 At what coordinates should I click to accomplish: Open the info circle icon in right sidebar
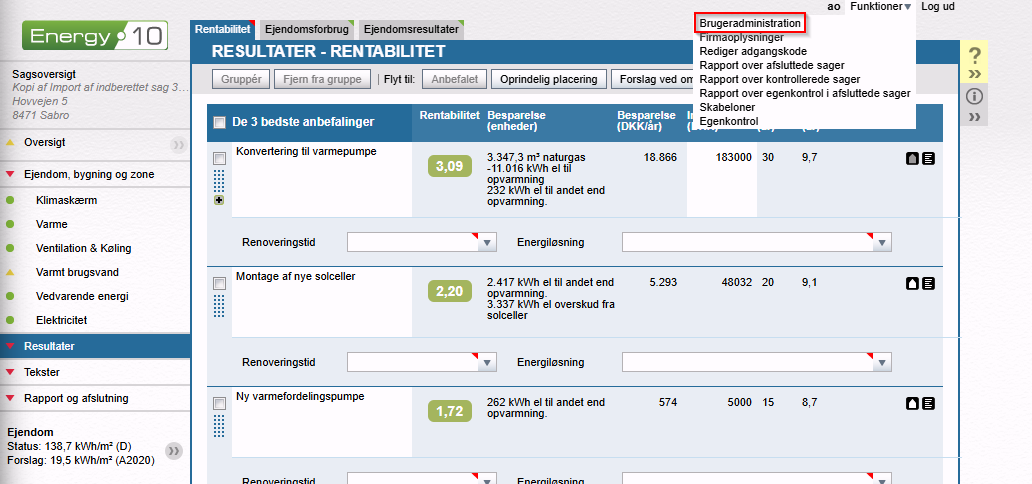pyautogui.click(x=975, y=97)
